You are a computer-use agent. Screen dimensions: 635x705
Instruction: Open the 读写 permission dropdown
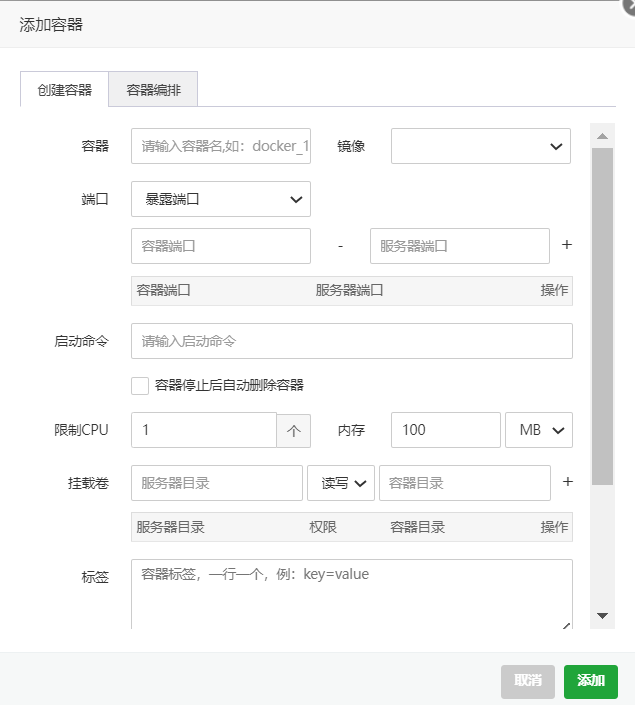(341, 483)
